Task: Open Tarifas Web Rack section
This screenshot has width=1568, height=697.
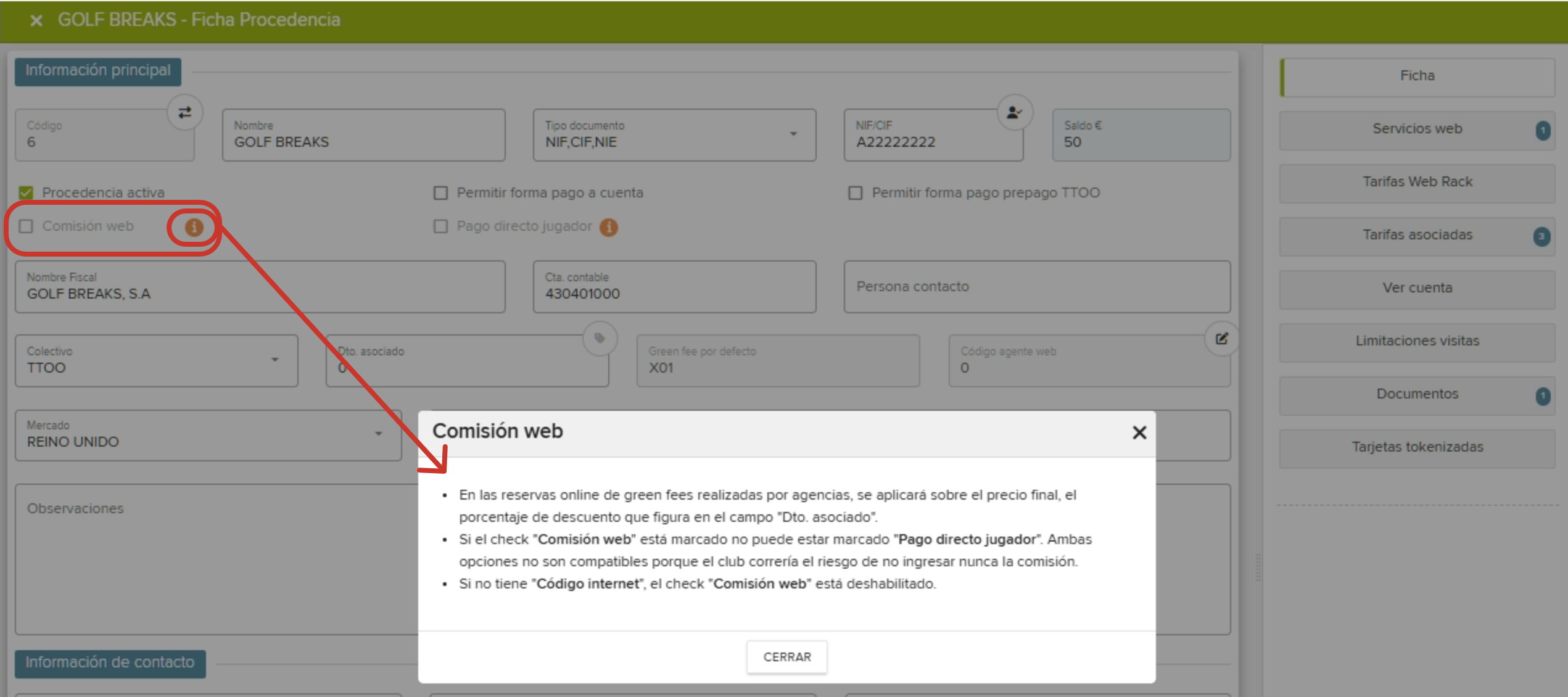Action: 1417,183
